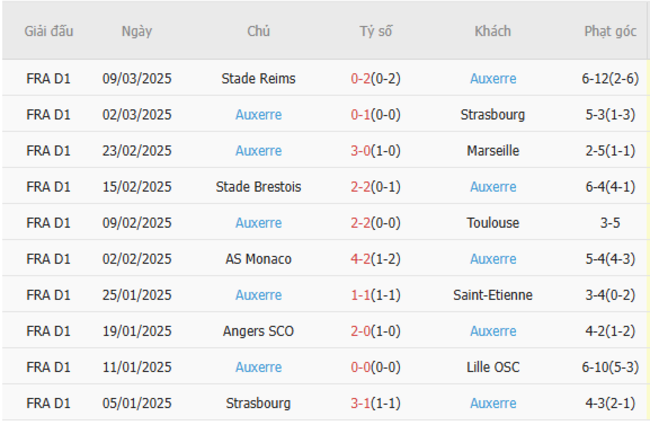
Task: Open Lille OSC team link
Action: coord(493,367)
